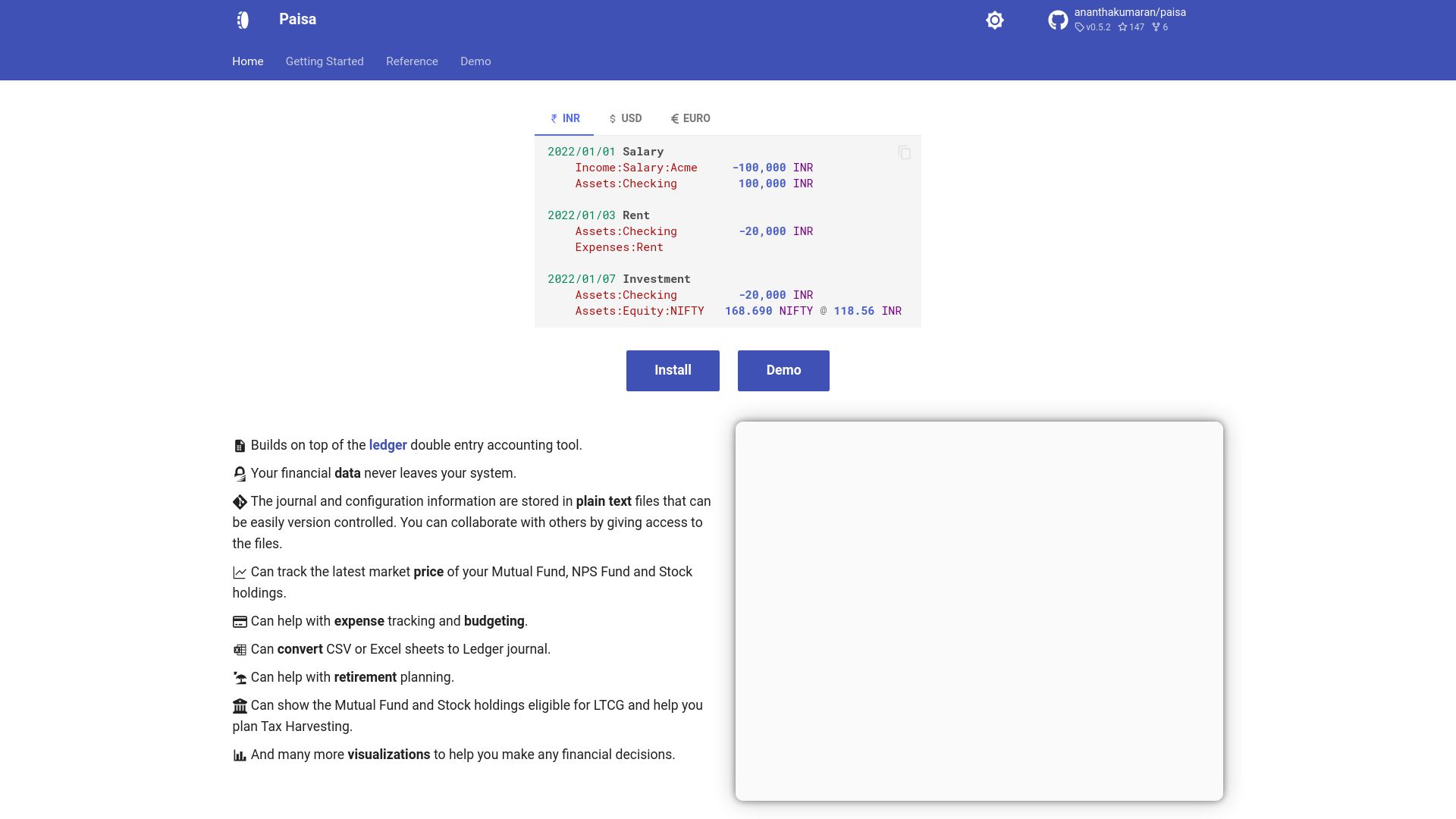Click the version tag v0.5.2
Screen dimensions: 1456x819
pyautogui.click(x=1093, y=27)
